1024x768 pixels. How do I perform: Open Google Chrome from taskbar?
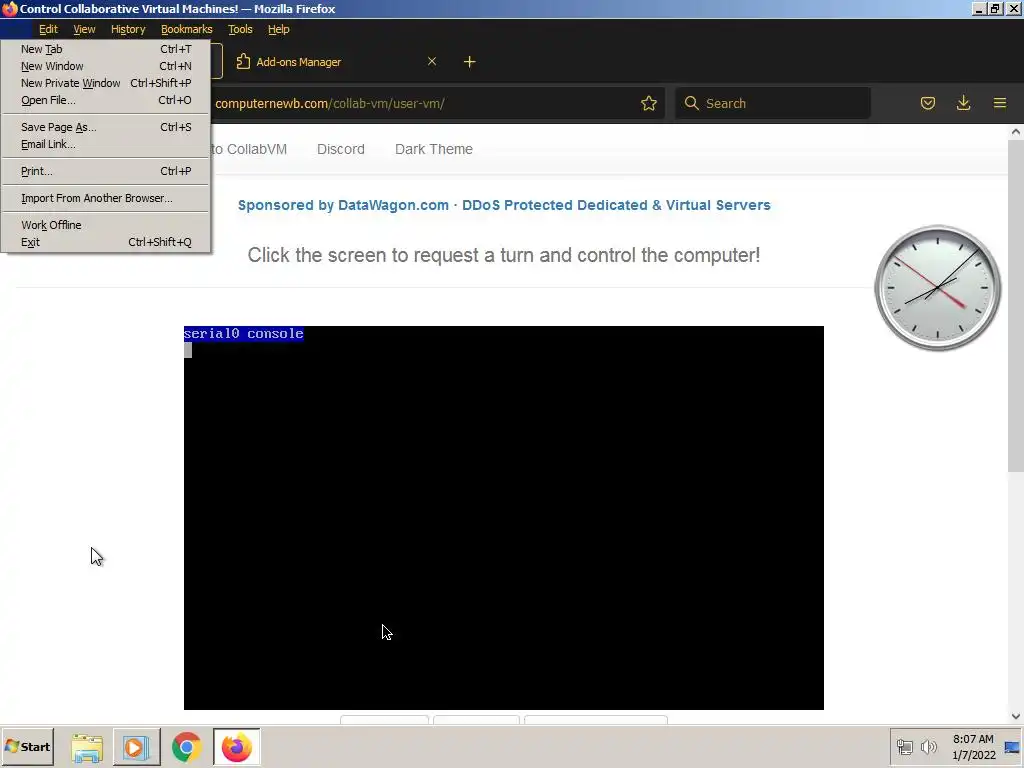click(187, 747)
